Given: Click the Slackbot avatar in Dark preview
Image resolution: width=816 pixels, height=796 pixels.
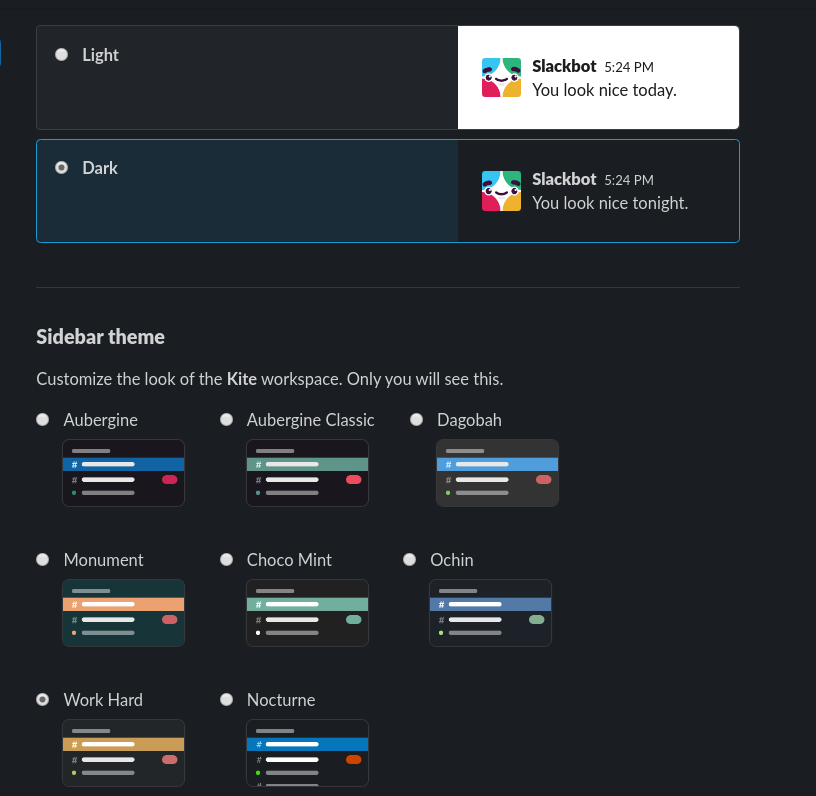Looking at the screenshot, I should (501, 191).
